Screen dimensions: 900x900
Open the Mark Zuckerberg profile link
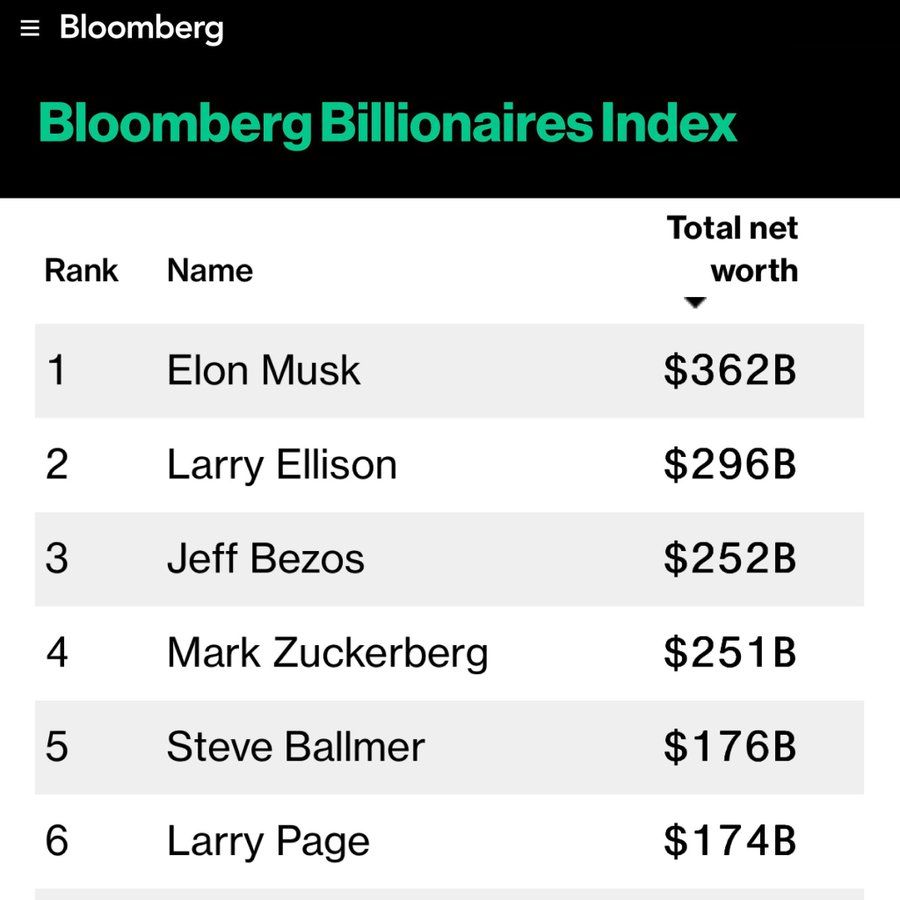click(x=327, y=653)
